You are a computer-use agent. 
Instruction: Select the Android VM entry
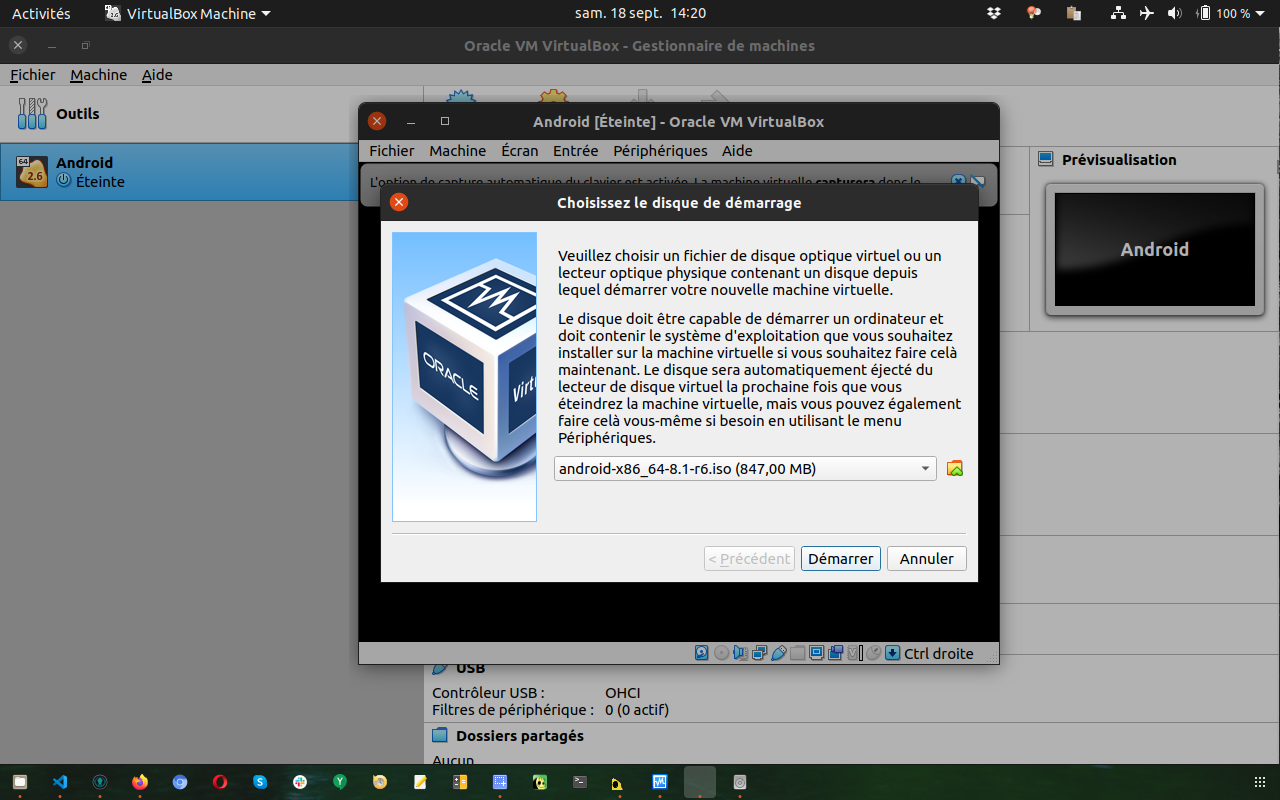pos(210,172)
